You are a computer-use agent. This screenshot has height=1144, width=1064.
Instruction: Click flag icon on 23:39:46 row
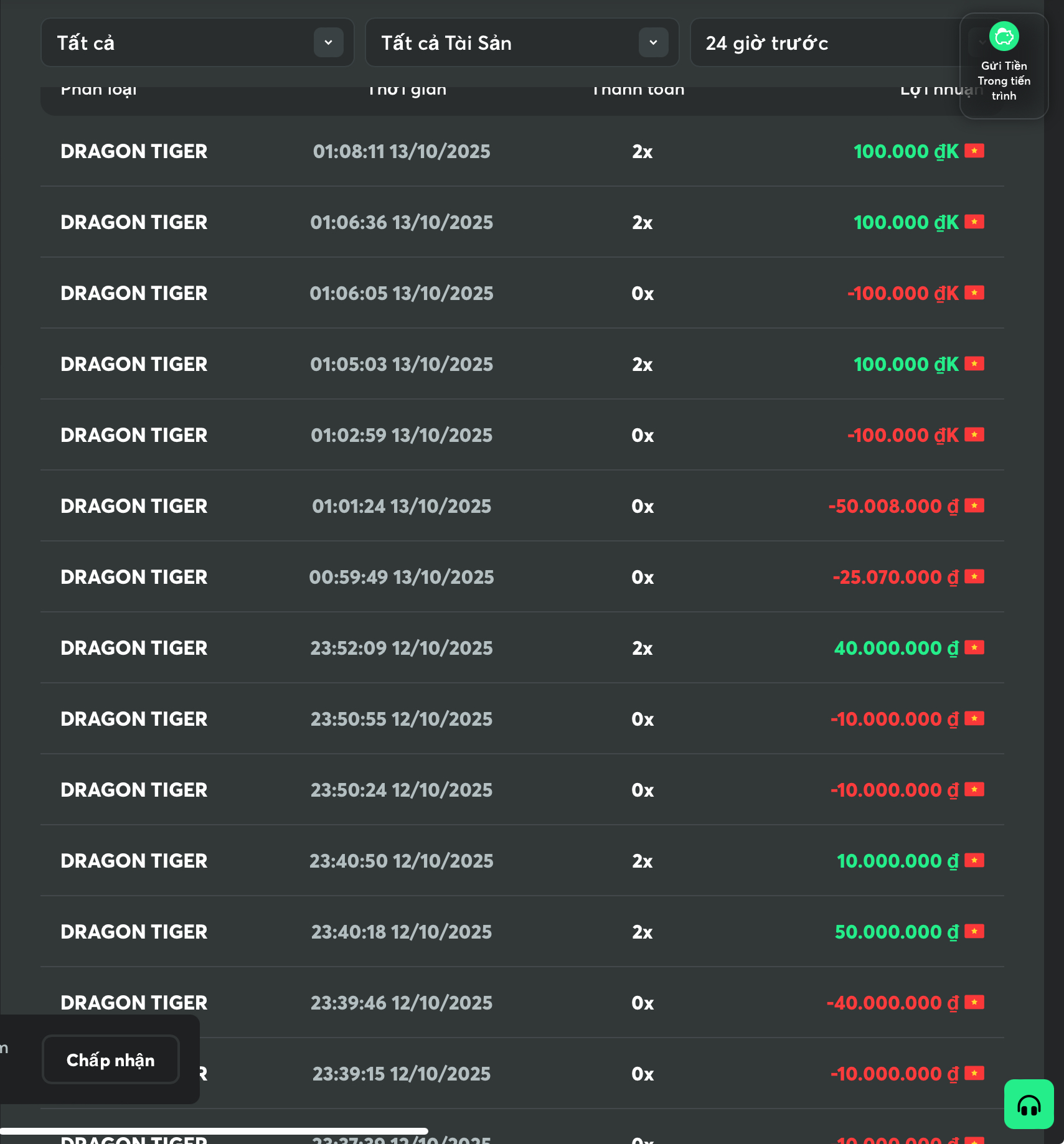(x=974, y=1003)
